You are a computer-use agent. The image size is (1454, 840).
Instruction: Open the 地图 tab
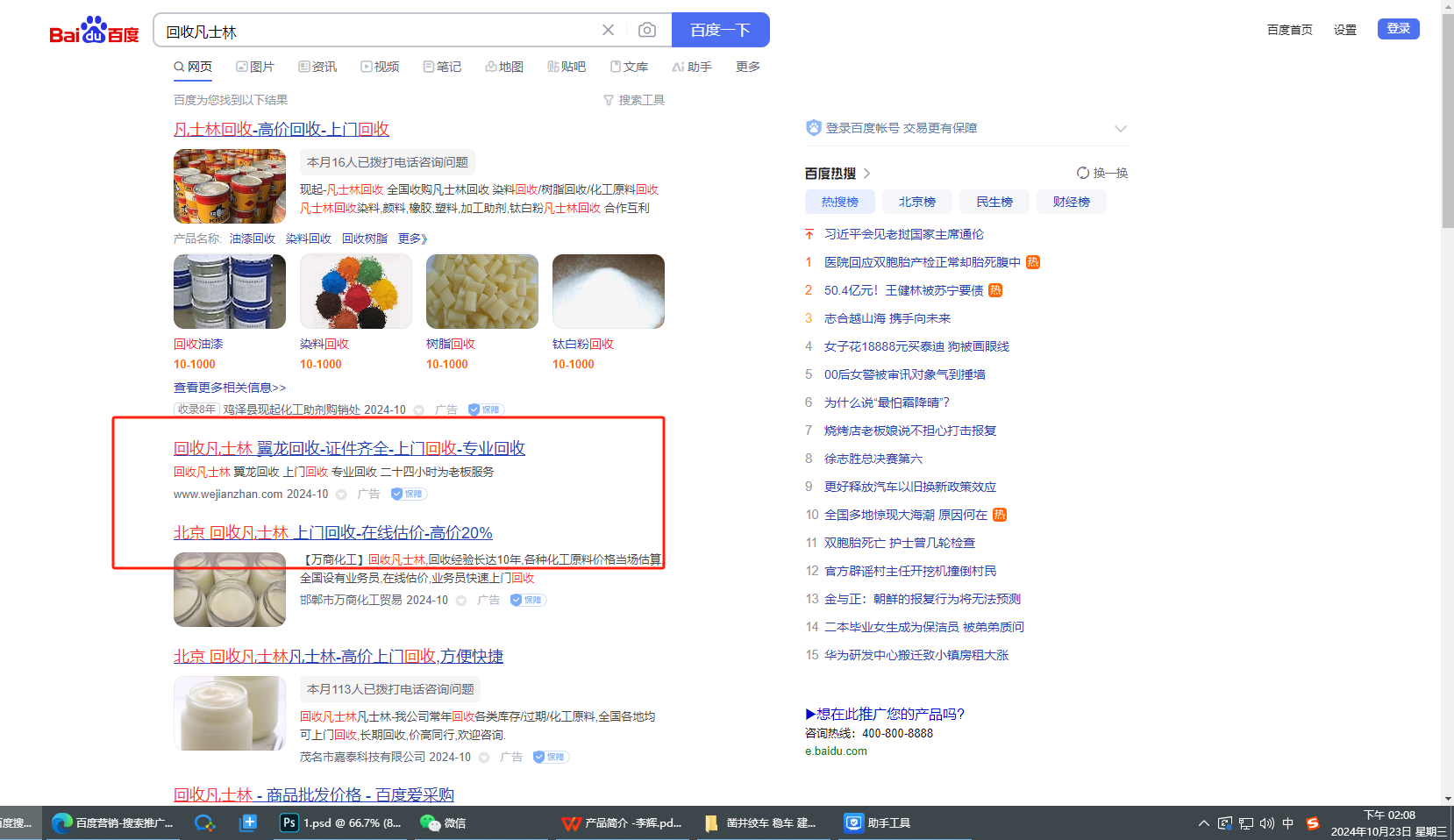(x=504, y=67)
